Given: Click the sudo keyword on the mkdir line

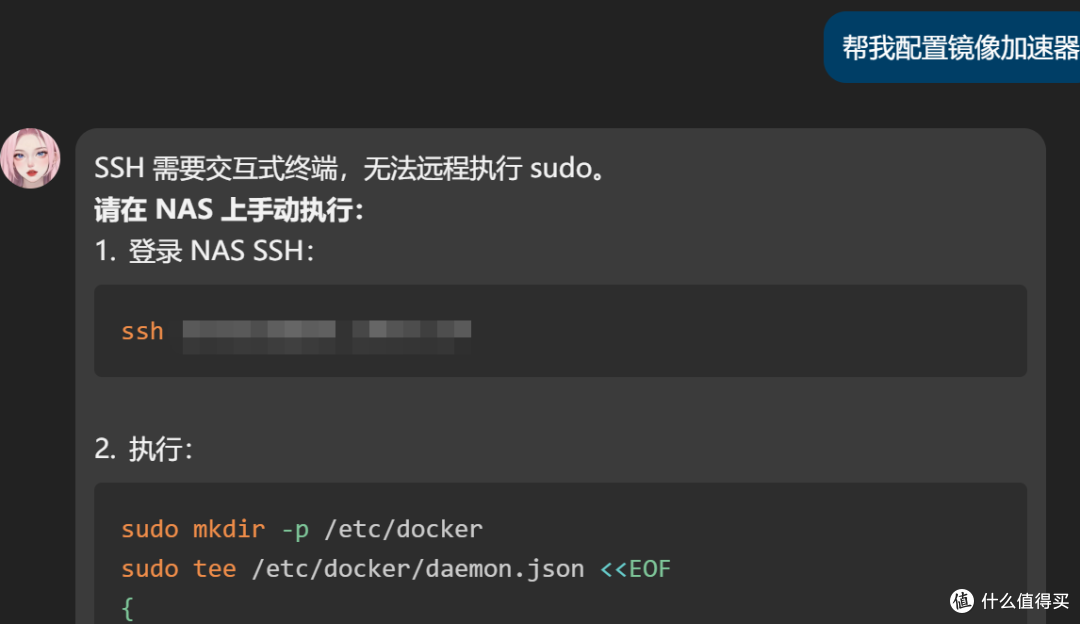Looking at the screenshot, I should coord(150,529).
